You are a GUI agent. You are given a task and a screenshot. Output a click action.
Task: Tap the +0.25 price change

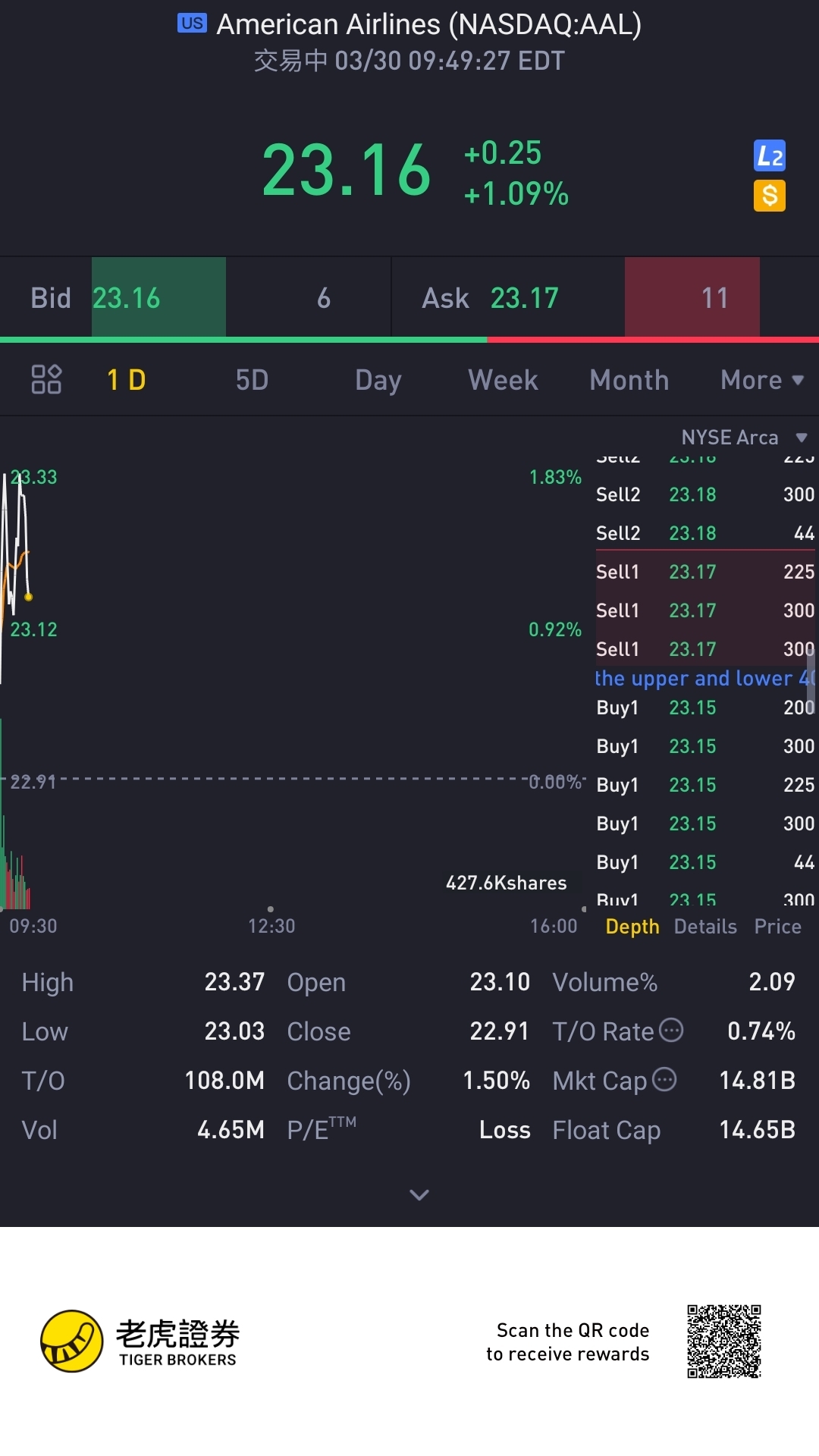(503, 153)
